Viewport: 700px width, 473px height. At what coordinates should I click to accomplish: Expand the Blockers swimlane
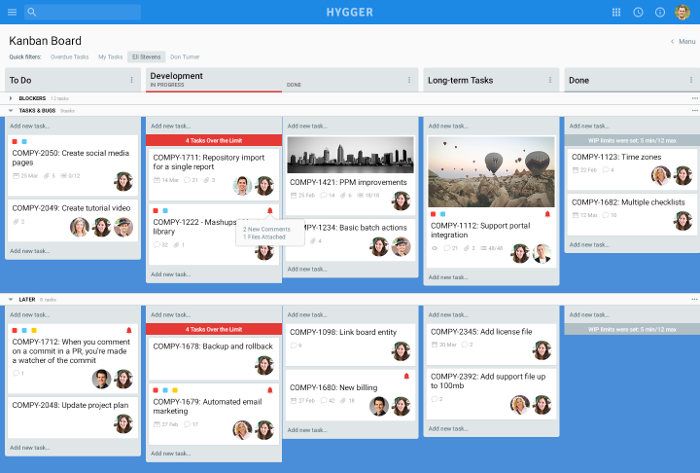pyautogui.click(x=11, y=98)
